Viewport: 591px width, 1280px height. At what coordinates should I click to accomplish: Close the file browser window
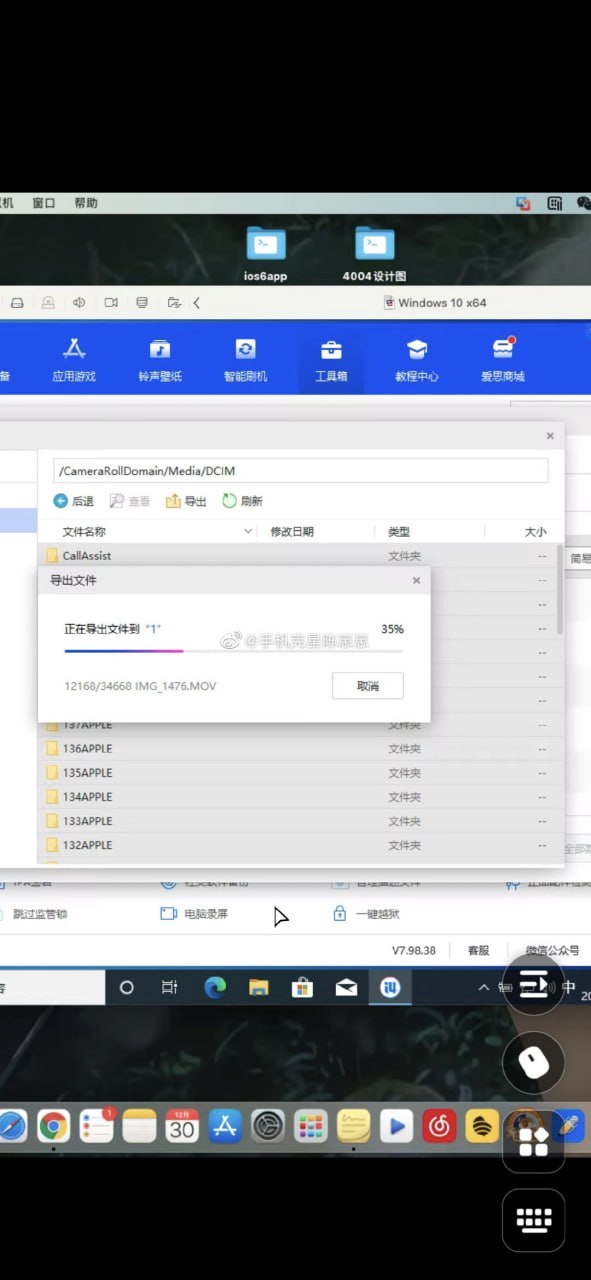tap(550, 436)
